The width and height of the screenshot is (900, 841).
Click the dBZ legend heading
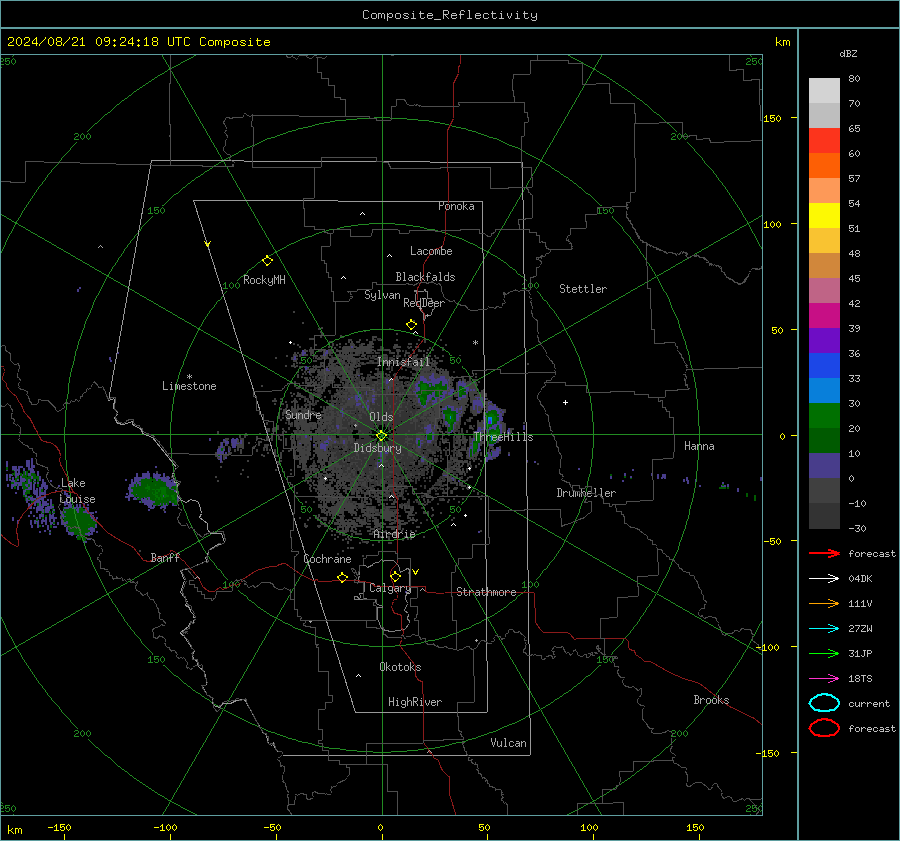pyautogui.click(x=848, y=53)
